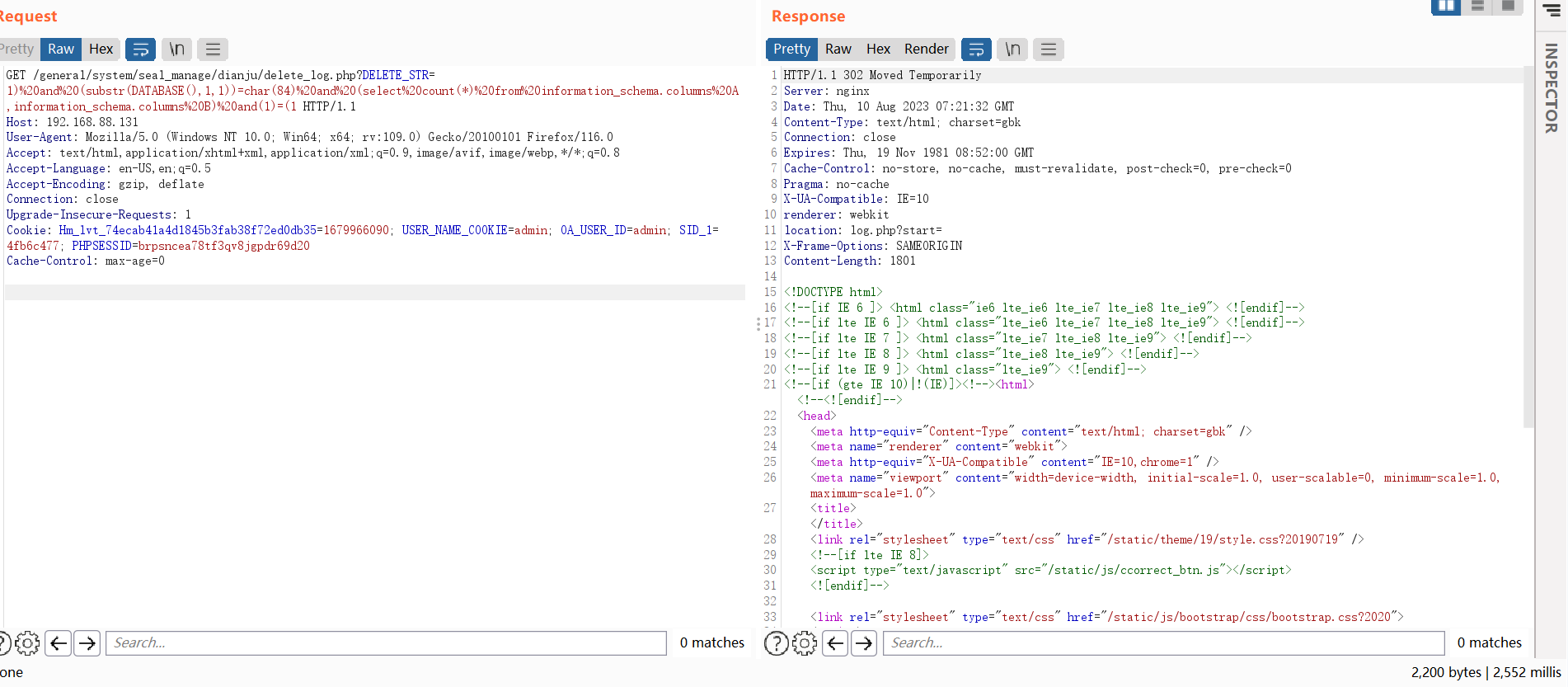This screenshot has width=1568, height=687.
Task: Click the Content-Length: 1801 header
Action: (x=849, y=261)
